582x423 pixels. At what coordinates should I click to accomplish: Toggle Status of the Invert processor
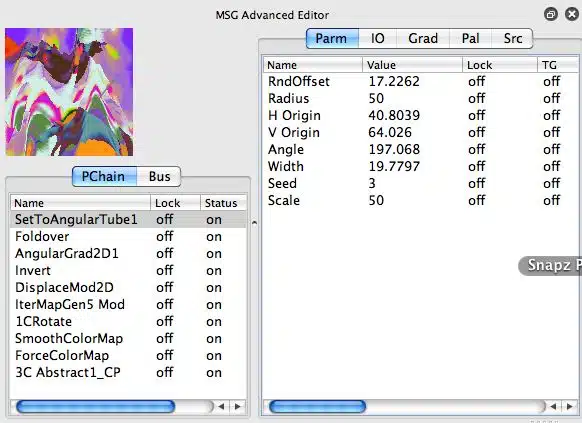(x=214, y=270)
